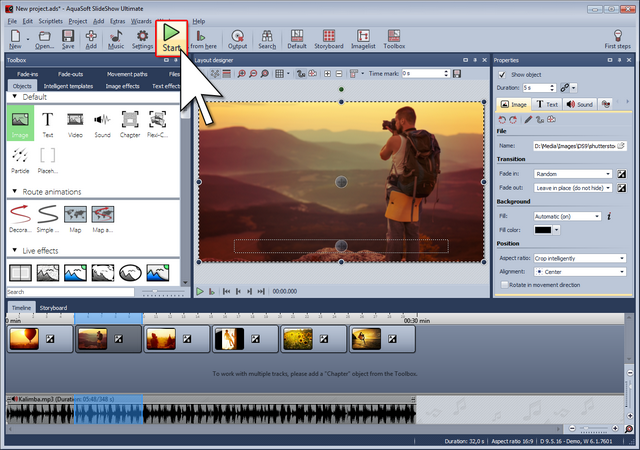
Task: Add the Video object from Toolbox
Action: coord(75,123)
